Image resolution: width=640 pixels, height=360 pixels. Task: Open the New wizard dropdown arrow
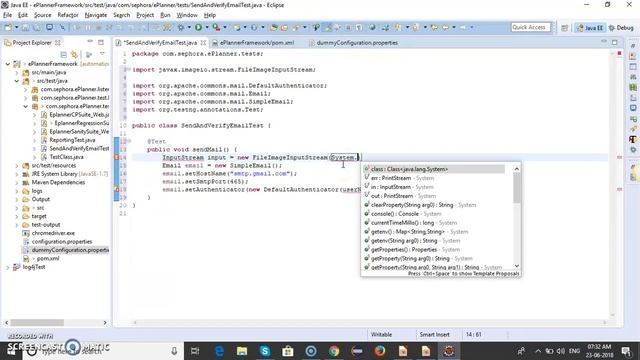[16, 27]
